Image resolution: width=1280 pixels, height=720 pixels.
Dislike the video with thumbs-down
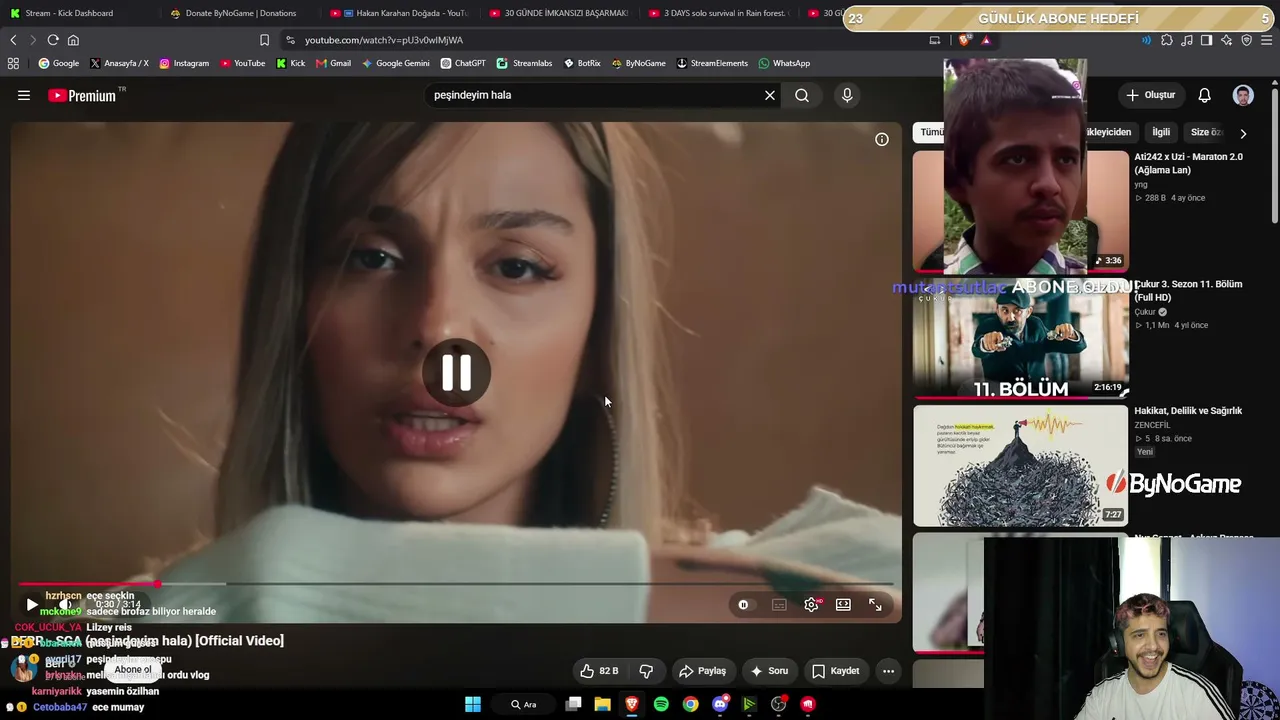(x=646, y=671)
